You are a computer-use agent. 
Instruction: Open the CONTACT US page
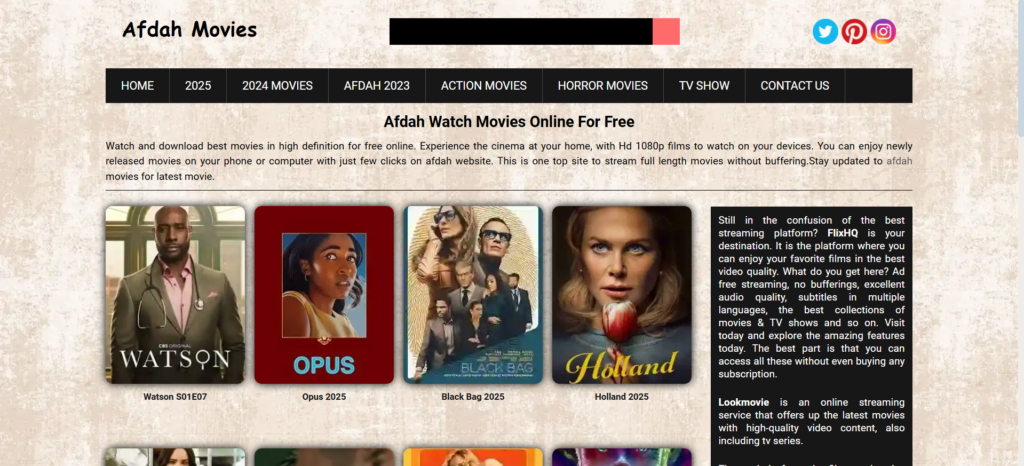(x=795, y=85)
